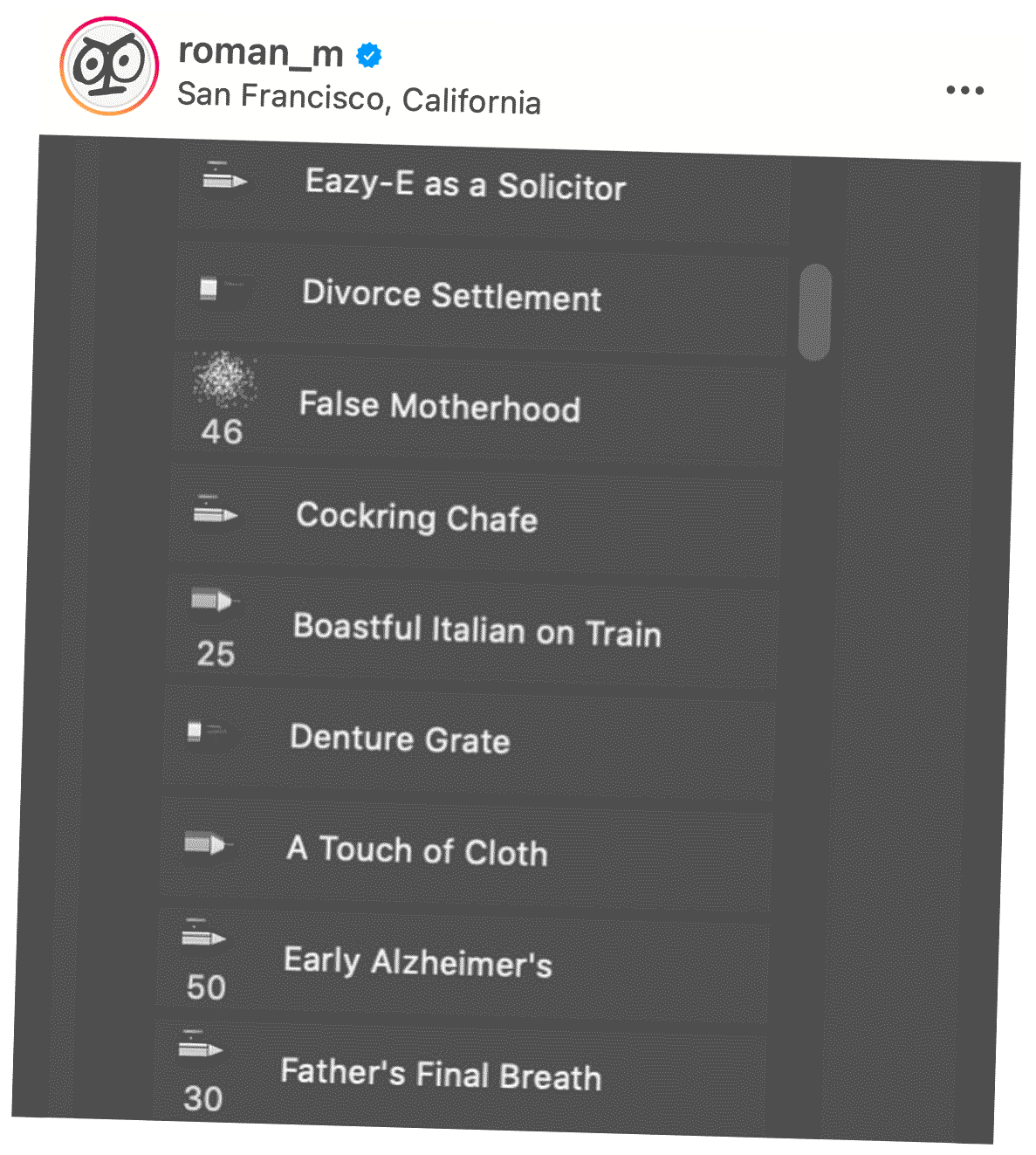Click the Eazy-E as a Solicitor brush icon
This screenshot has width=1036, height=1155.
tap(224, 178)
